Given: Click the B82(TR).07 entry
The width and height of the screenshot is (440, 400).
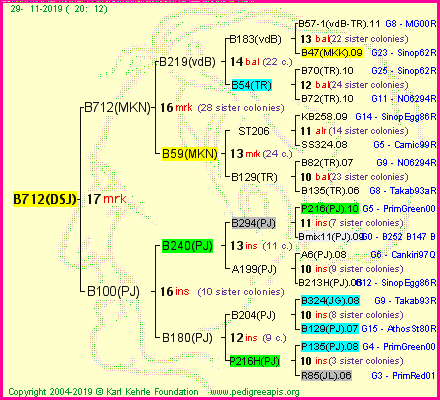Looking at the screenshot, I should 327,163.
